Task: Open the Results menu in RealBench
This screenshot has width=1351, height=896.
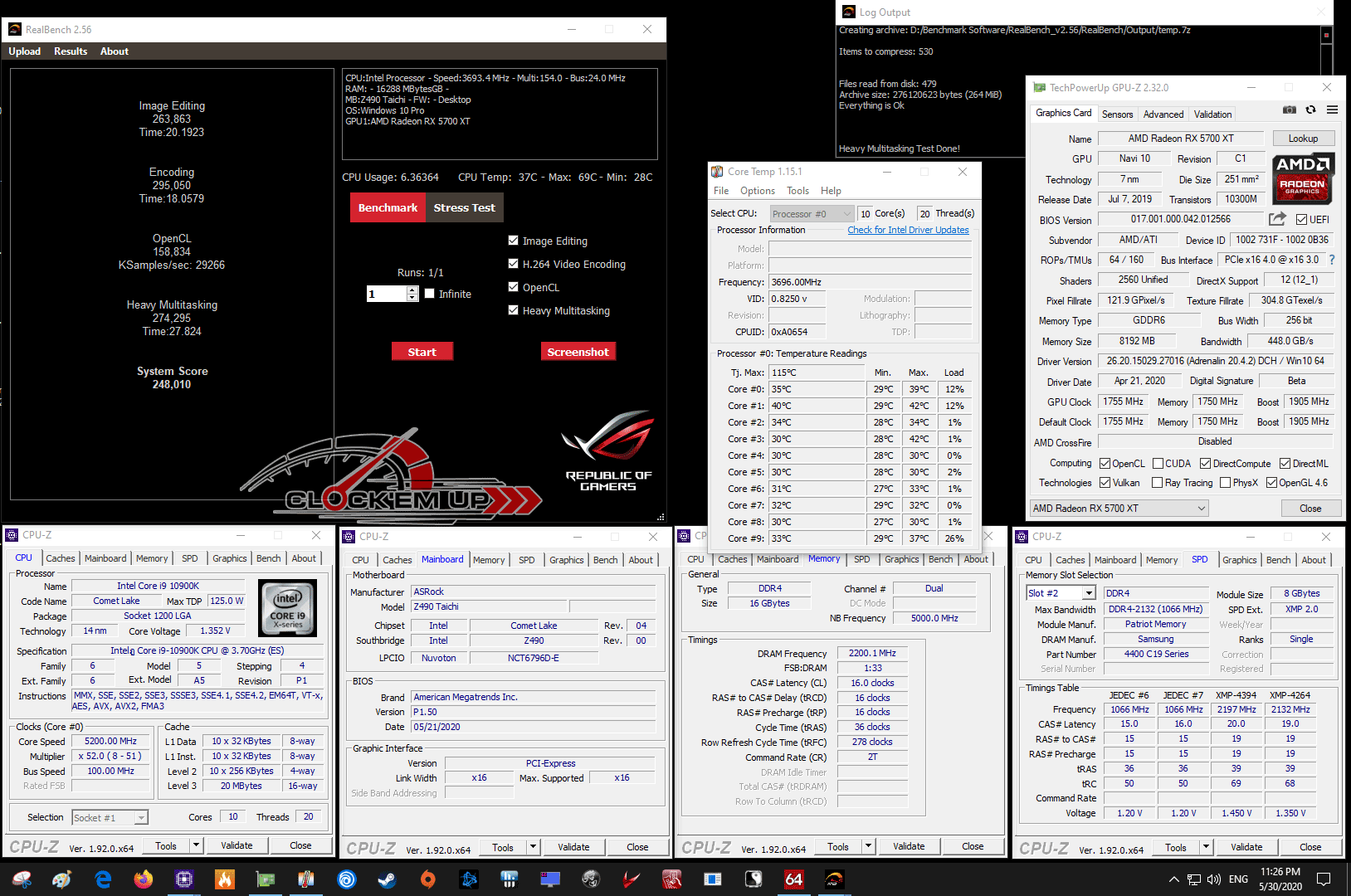Action: (x=71, y=51)
